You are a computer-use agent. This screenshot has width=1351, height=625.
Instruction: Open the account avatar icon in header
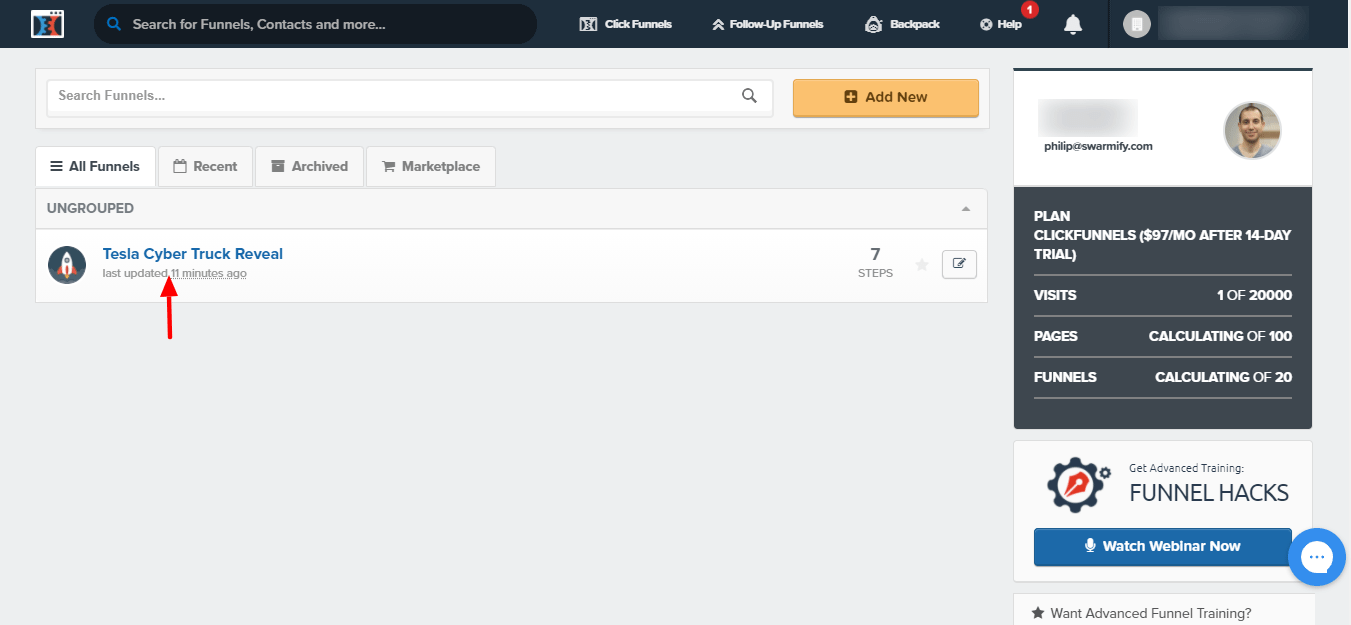click(x=1136, y=24)
